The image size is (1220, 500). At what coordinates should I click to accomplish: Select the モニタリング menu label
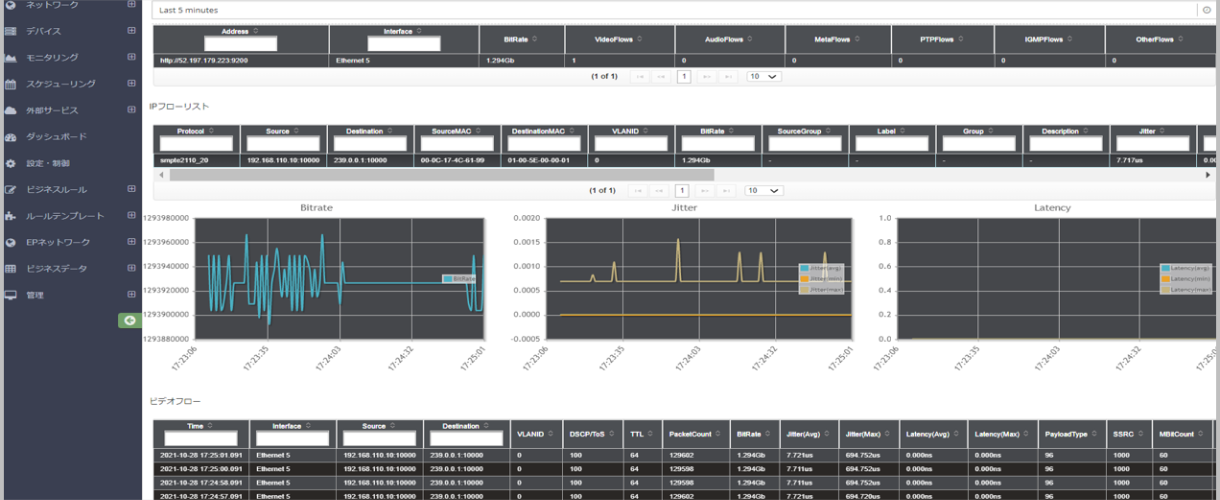pyautogui.click(x=52, y=58)
